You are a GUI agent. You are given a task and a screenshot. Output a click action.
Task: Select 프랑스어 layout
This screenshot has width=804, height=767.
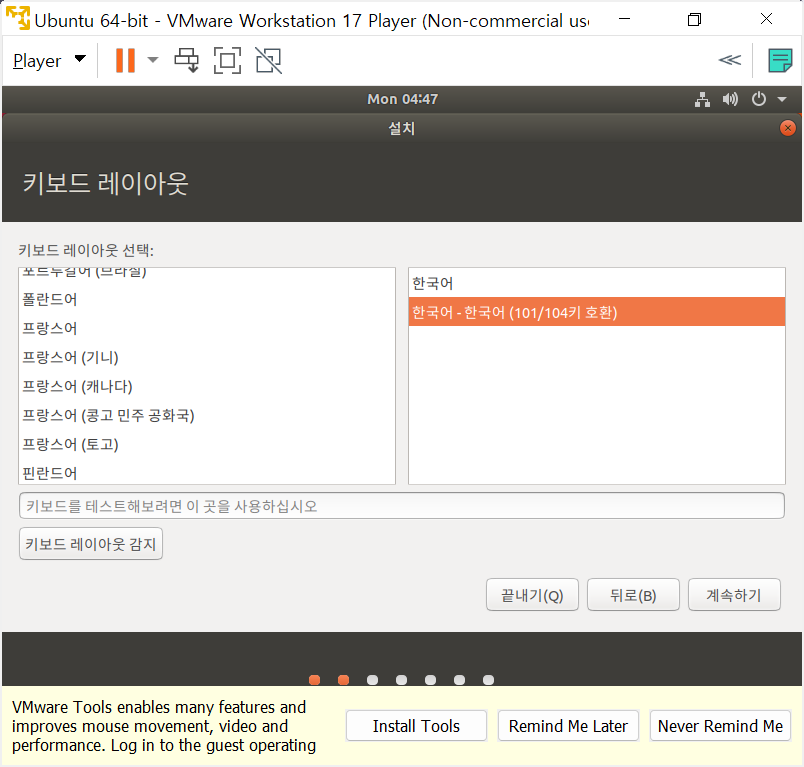point(207,328)
